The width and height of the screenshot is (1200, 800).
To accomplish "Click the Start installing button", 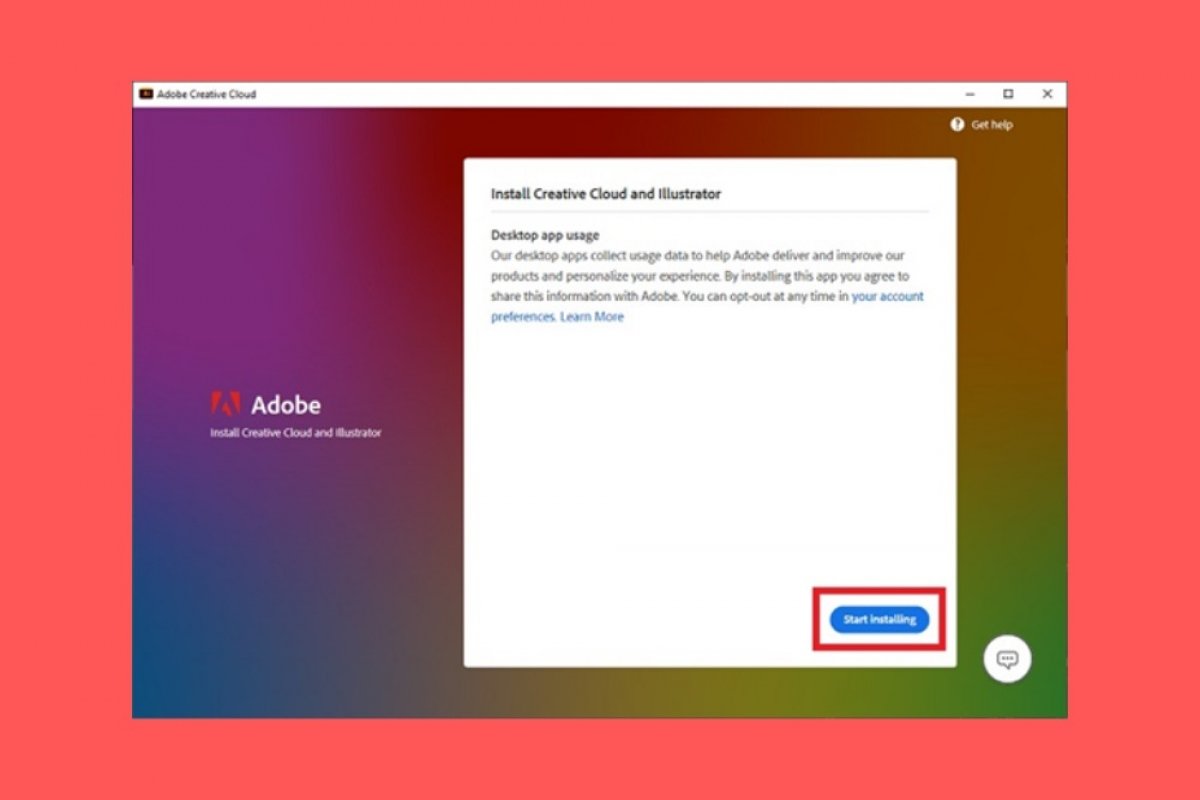I will [879, 620].
